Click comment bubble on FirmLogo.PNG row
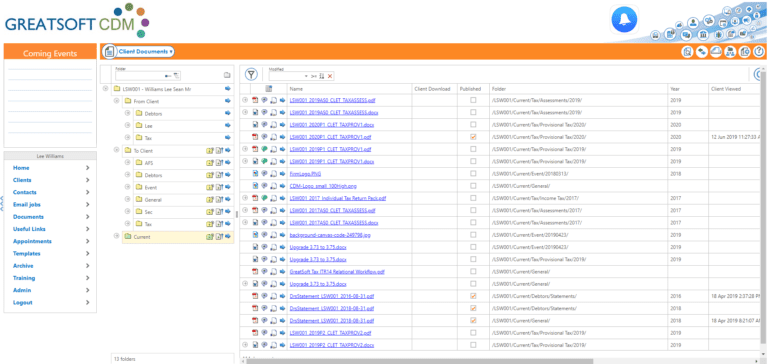768x364 pixels. click(x=264, y=173)
